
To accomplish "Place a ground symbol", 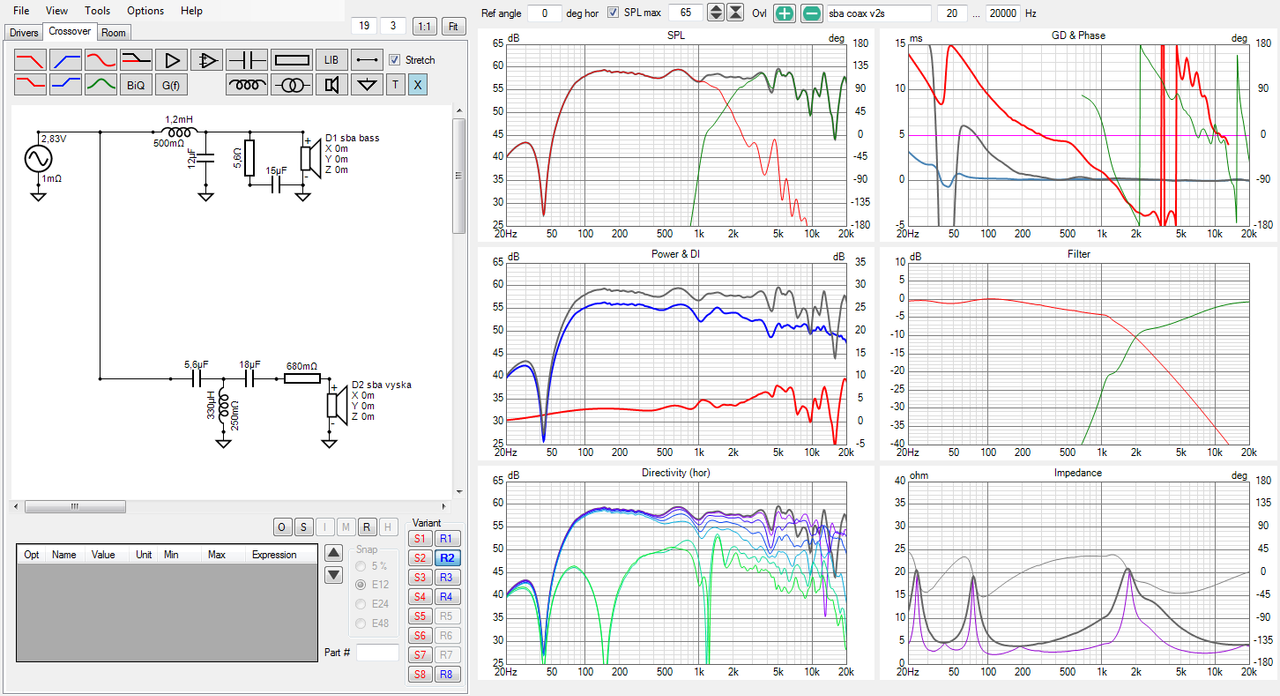I will 368,85.
